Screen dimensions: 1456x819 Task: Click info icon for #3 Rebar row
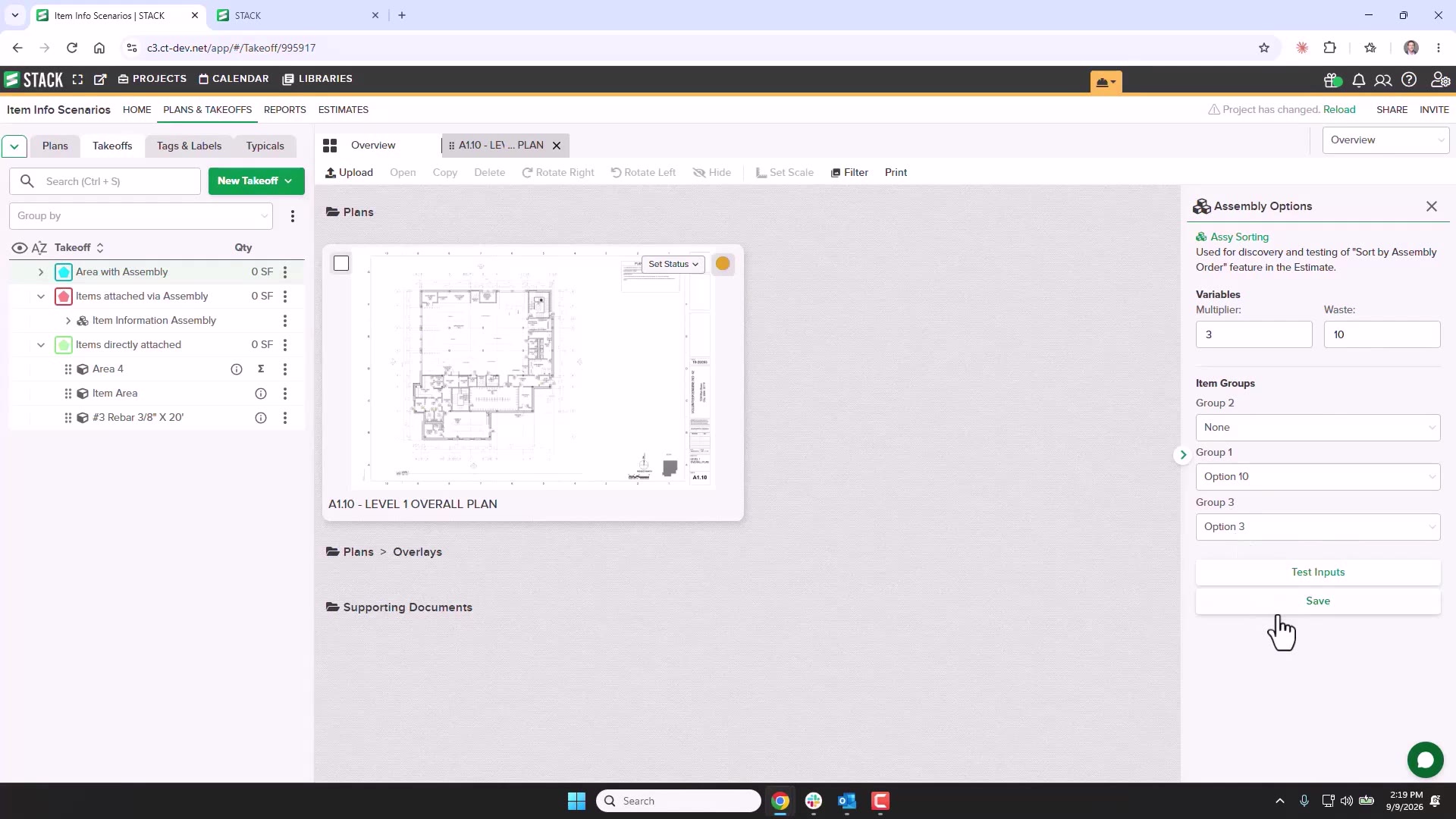click(x=261, y=418)
